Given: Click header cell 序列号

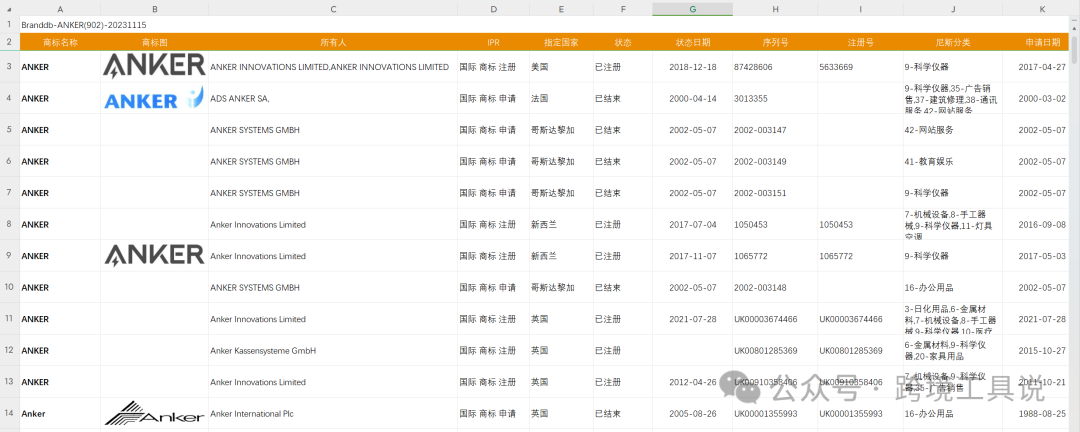Looking at the screenshot, I should click(775, 42).
